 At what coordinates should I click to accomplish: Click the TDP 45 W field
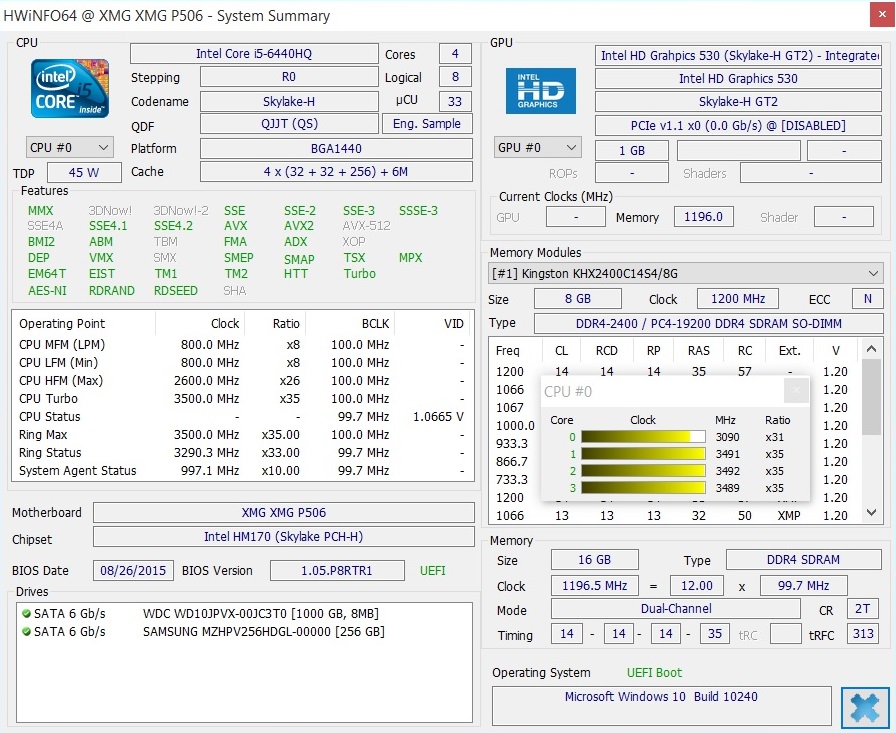[84, 172]
